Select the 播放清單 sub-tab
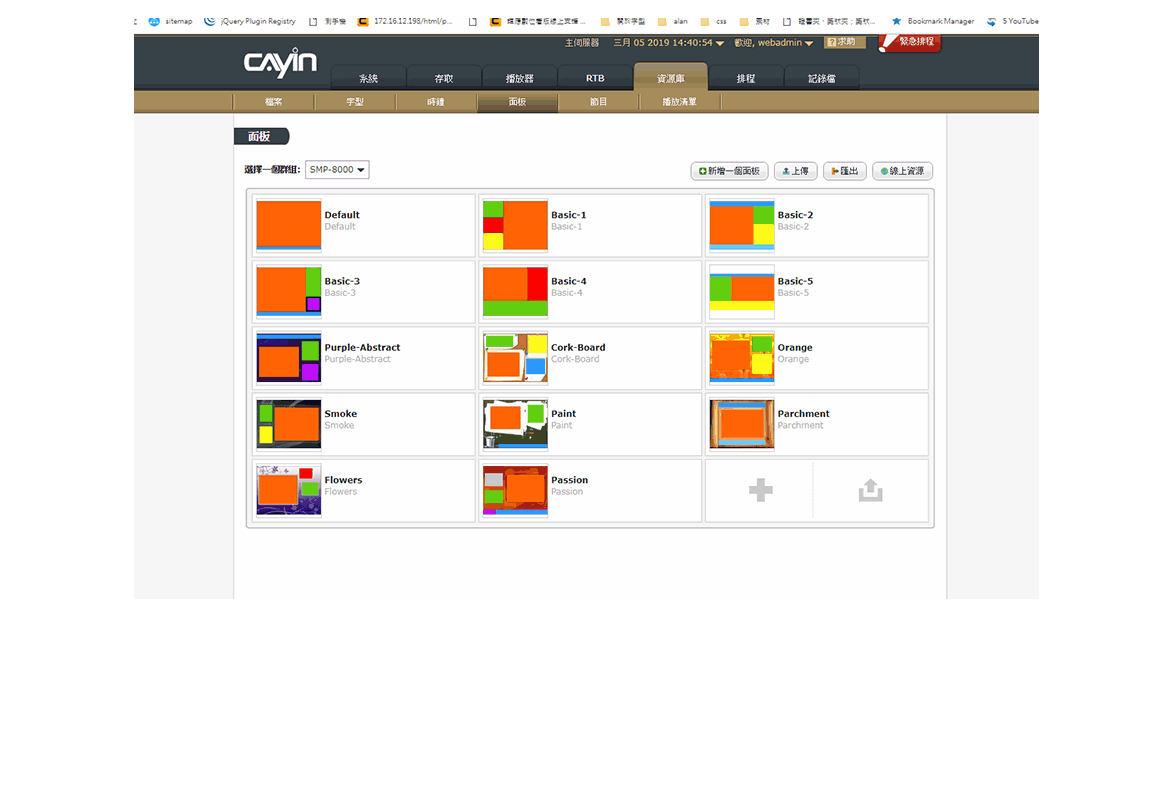 [679, 102]
